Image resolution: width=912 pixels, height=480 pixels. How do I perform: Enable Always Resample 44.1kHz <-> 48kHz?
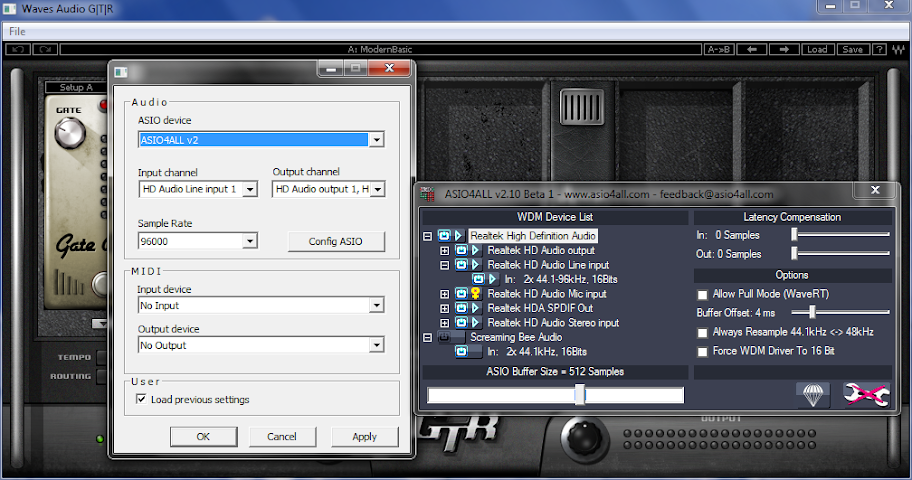703,333
